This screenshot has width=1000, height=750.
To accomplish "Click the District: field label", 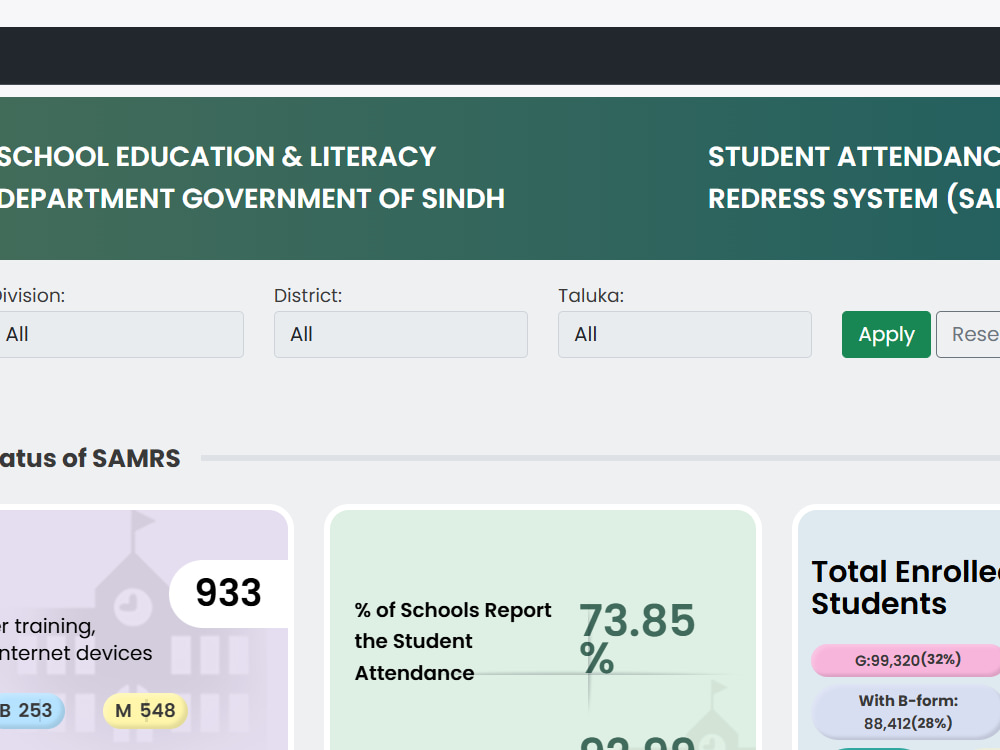I will point(308,296).
